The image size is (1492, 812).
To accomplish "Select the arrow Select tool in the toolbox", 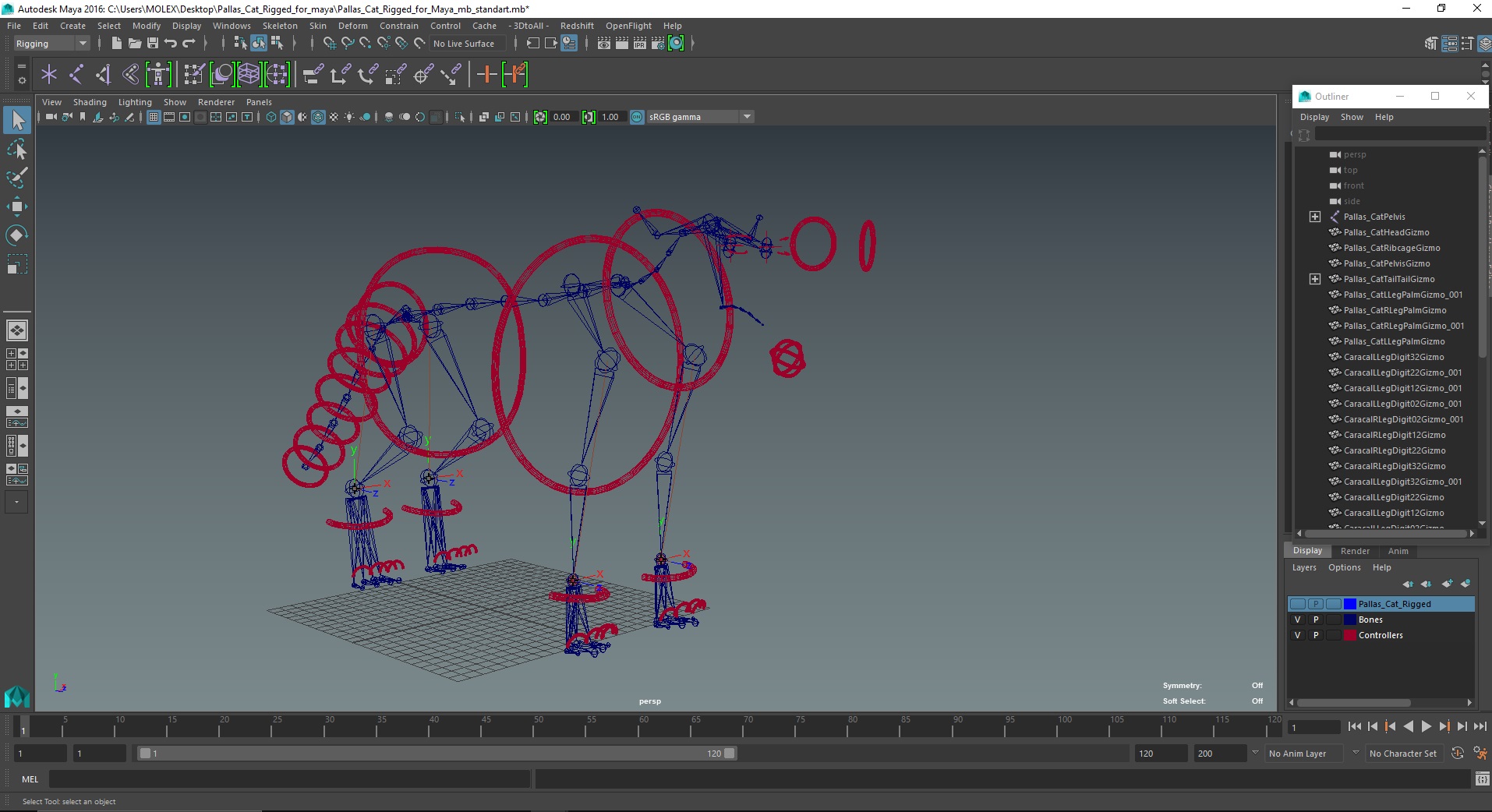I will coord(17,120).
